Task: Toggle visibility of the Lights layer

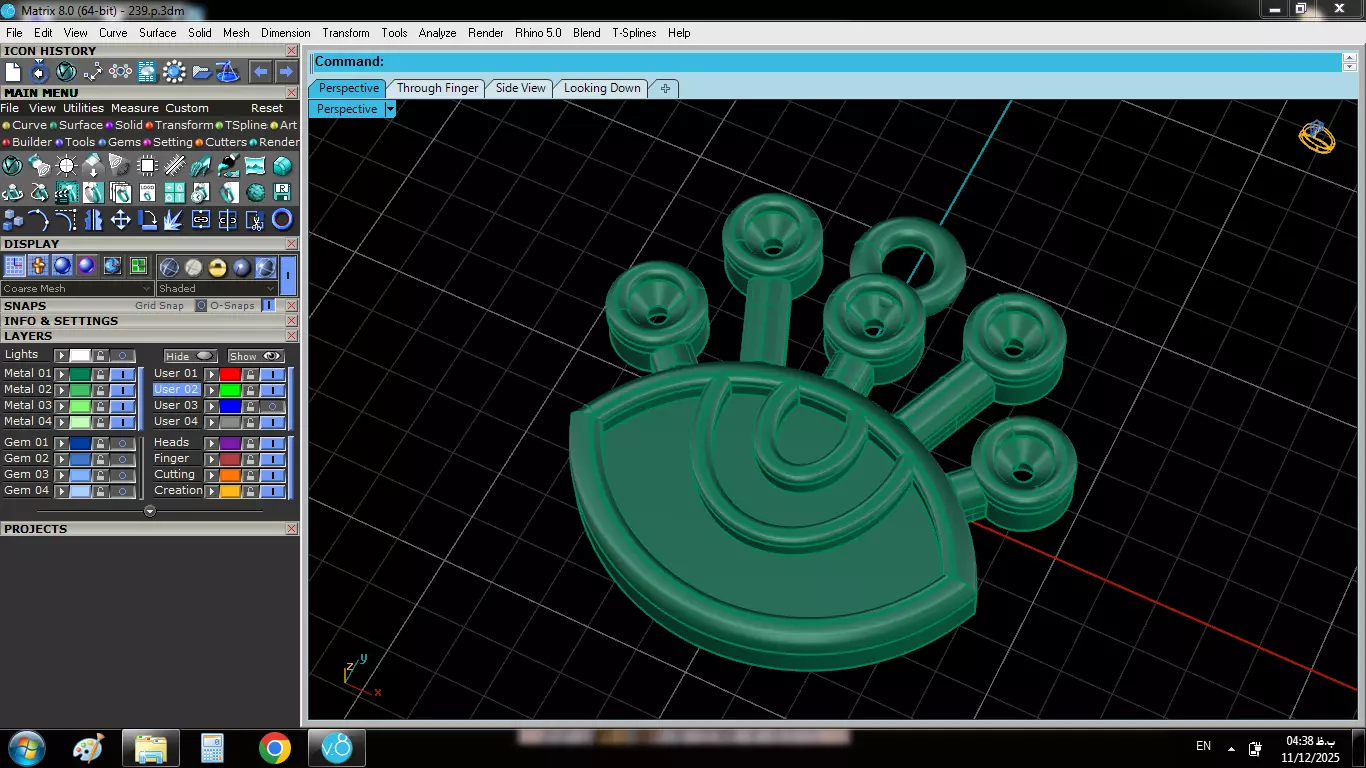Action: pos(122,355)
